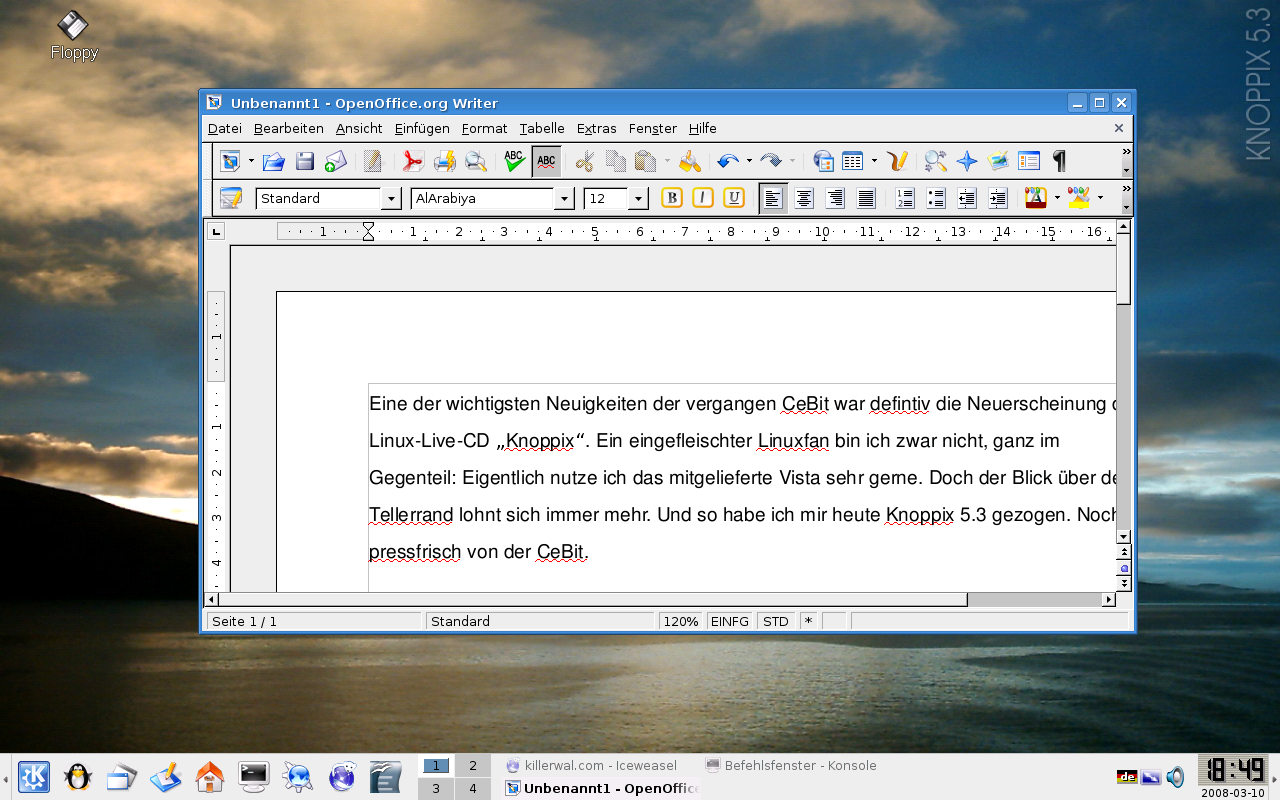
Task: Center the paragraph
Action: click(x=804, y=198)
